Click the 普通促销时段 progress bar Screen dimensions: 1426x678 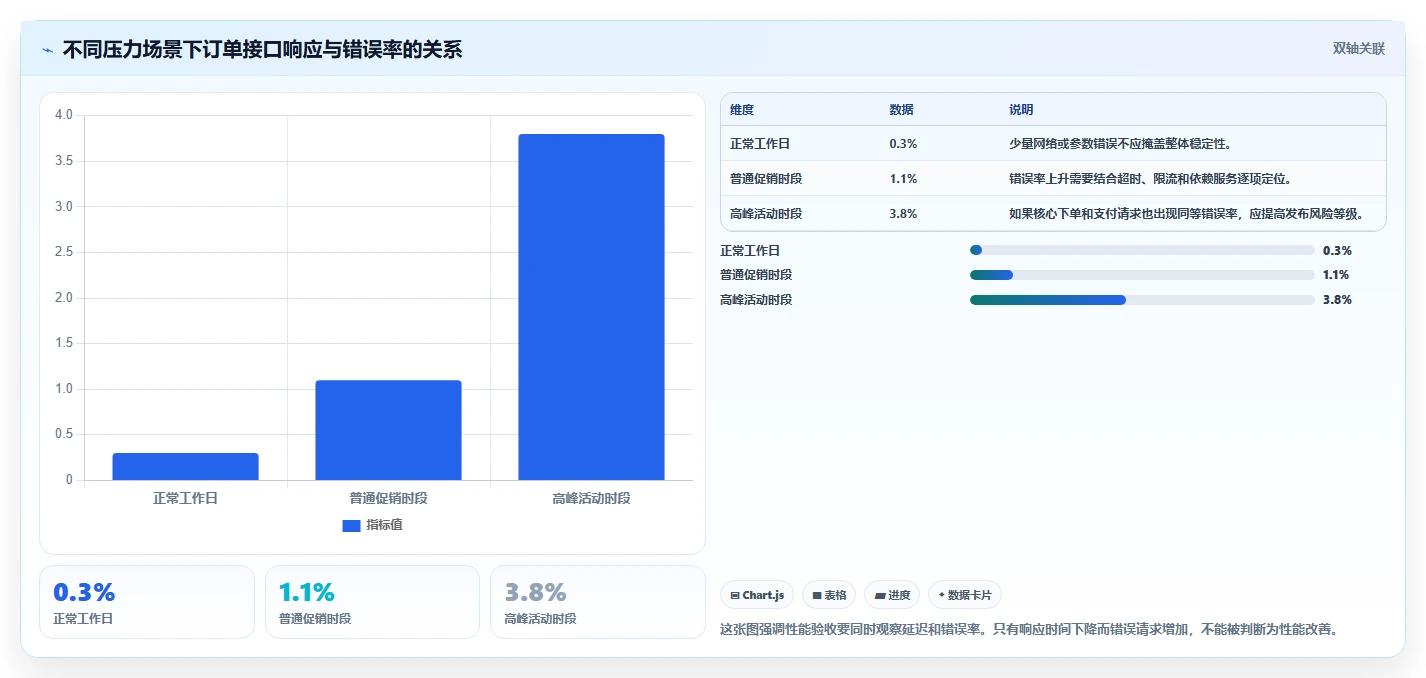click(1142, 275)
